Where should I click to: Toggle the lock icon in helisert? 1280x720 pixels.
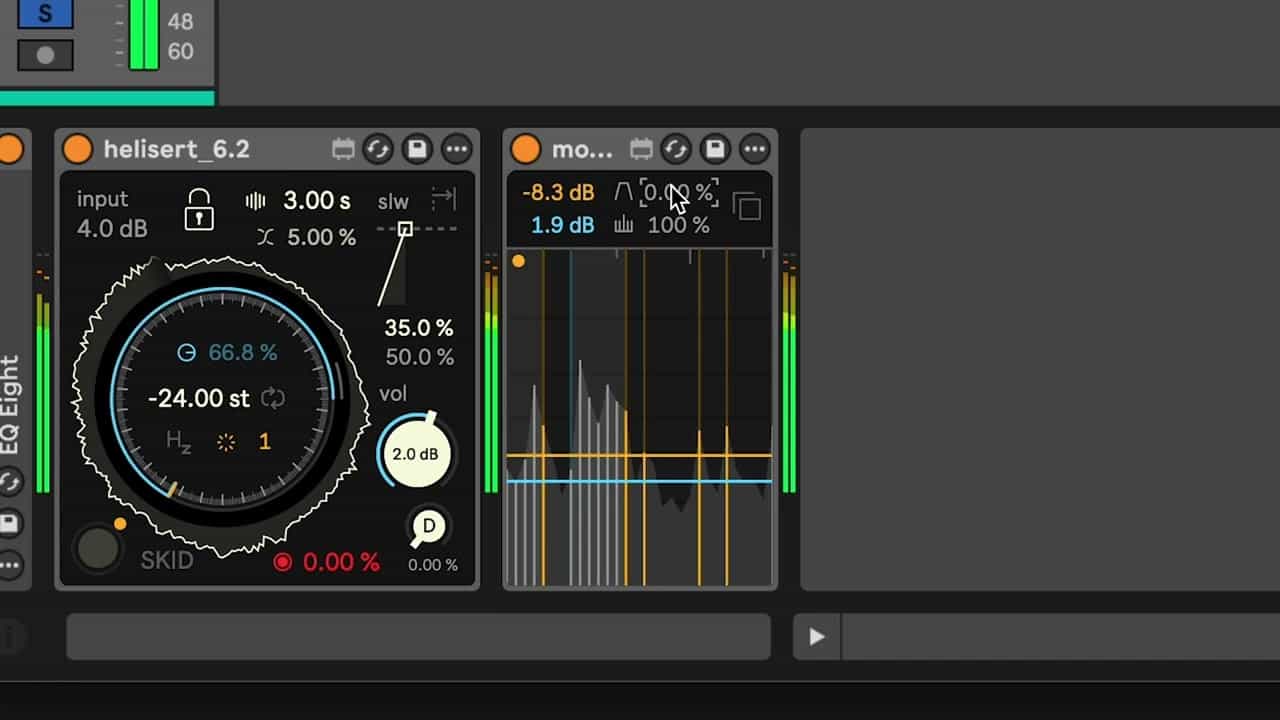pyautogui.click(x=199, y=210)
